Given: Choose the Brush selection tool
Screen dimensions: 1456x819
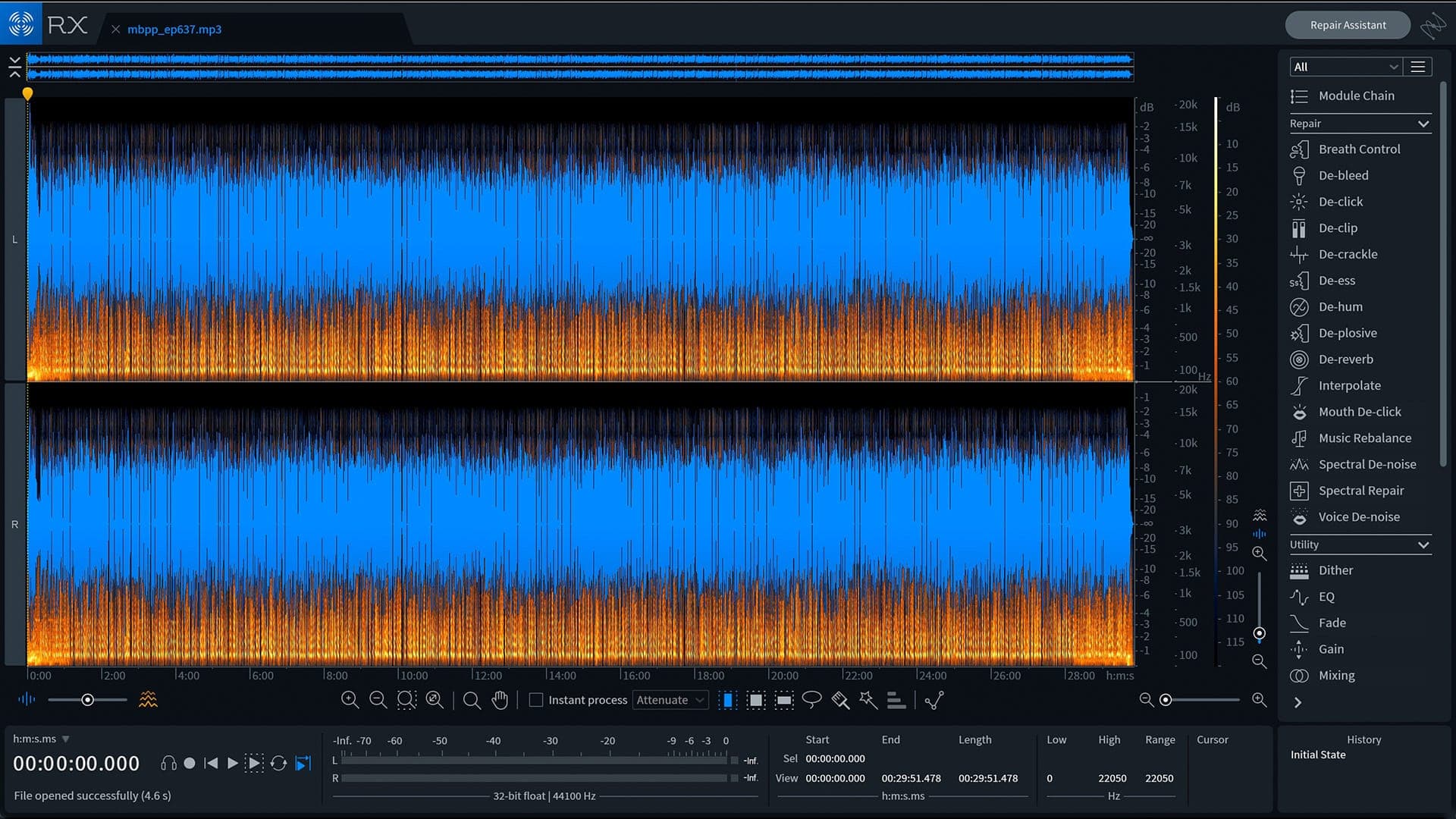Looking at the screenshot, I should pos(840,700).
